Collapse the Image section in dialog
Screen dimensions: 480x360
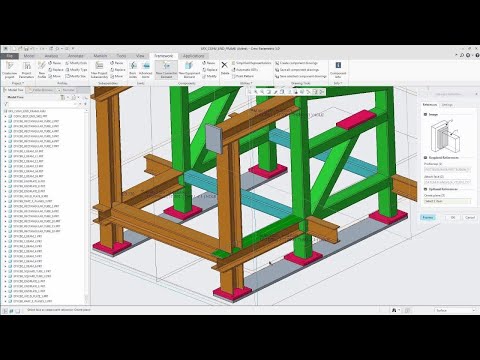click(426, 114)
